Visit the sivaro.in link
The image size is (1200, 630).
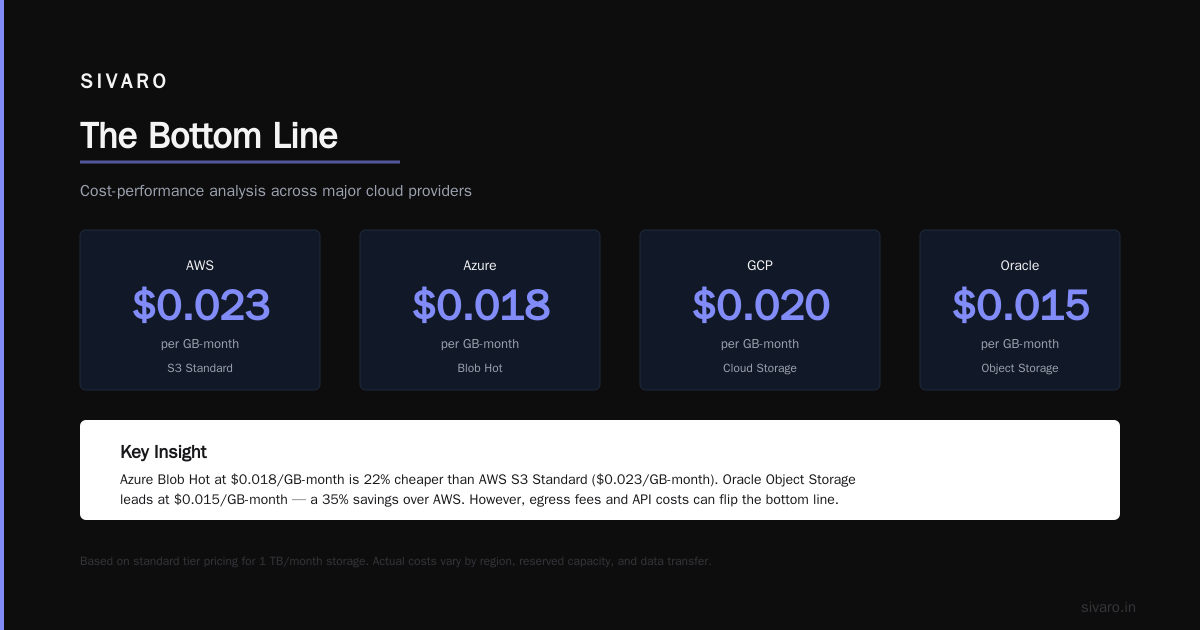[1108, 607]
